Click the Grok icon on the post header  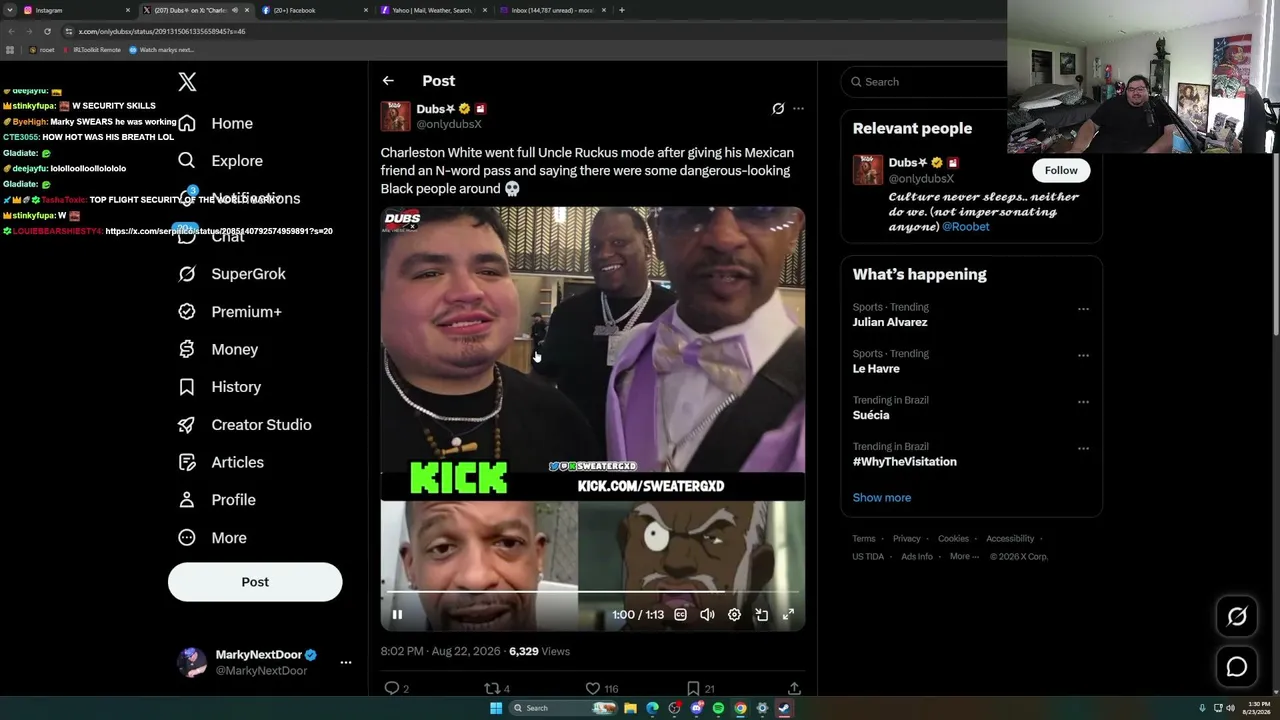pos(778,108)
